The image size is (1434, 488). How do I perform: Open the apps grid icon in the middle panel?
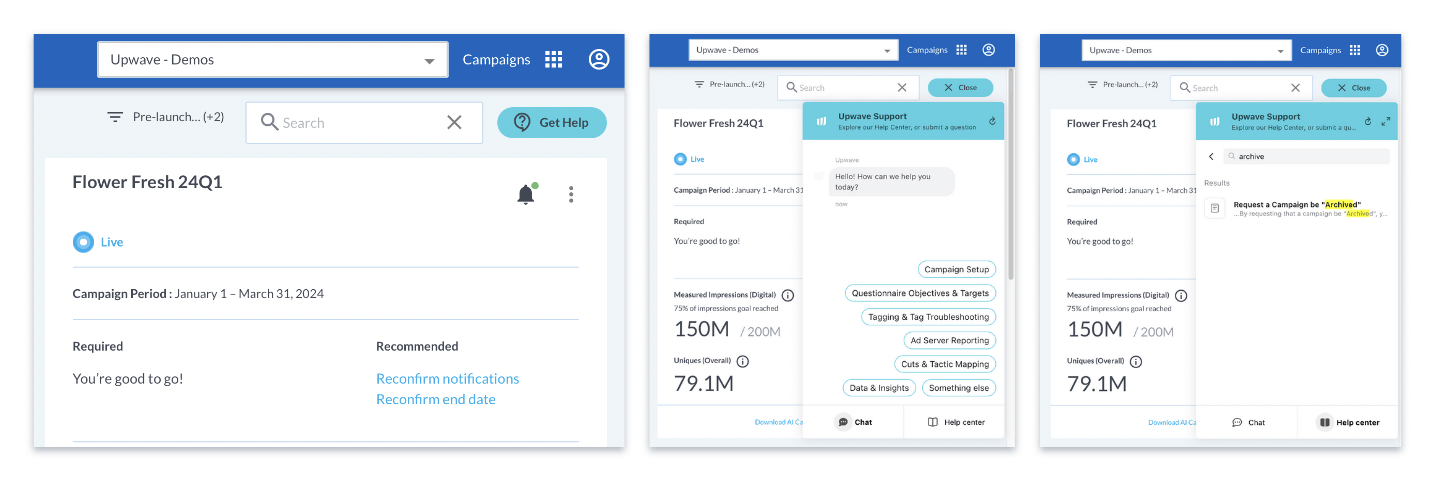click(961, 50)
